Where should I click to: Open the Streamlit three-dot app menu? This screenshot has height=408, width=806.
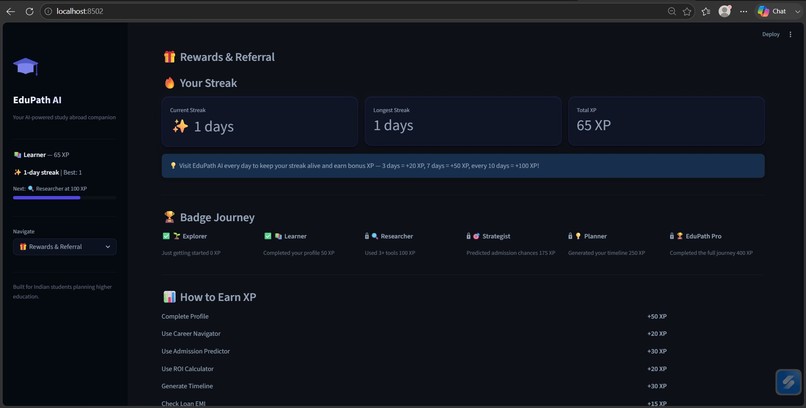(x=791, y=34)
